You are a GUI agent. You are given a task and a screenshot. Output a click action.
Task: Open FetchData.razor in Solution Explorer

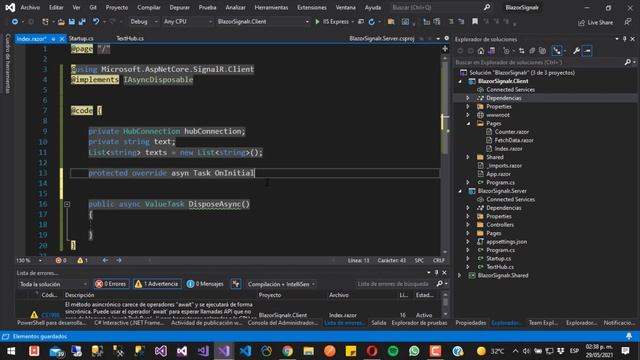pos(514,140)
